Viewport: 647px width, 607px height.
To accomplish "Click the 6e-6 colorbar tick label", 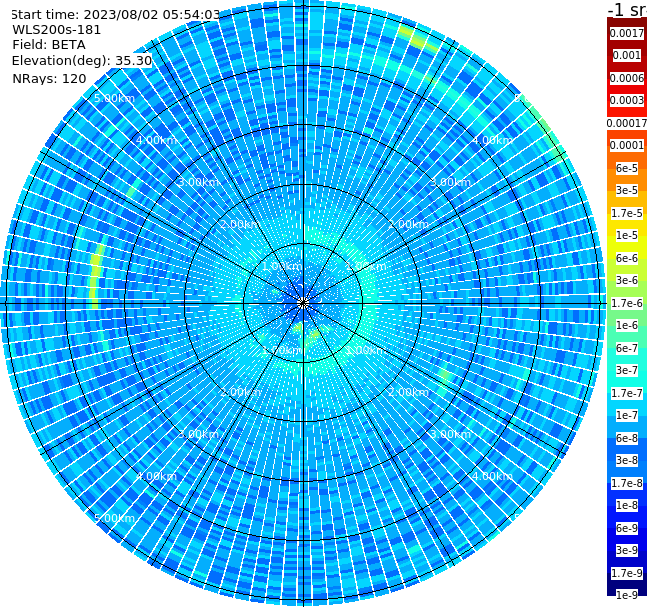I will coord(627,258).
